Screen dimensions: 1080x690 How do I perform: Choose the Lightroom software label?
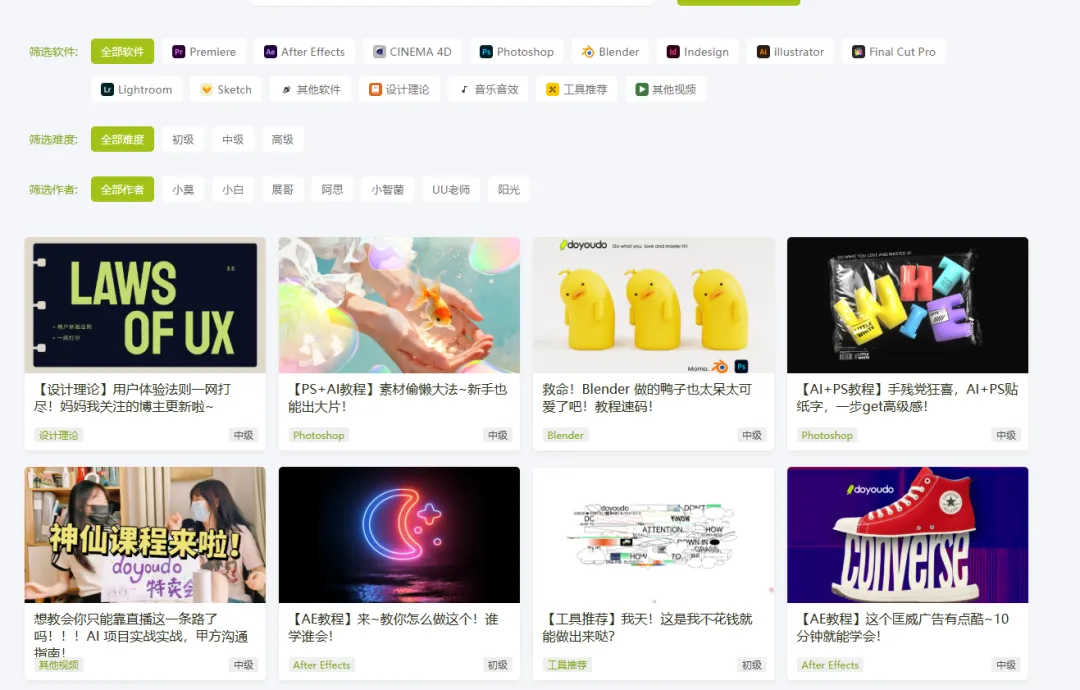145,90
